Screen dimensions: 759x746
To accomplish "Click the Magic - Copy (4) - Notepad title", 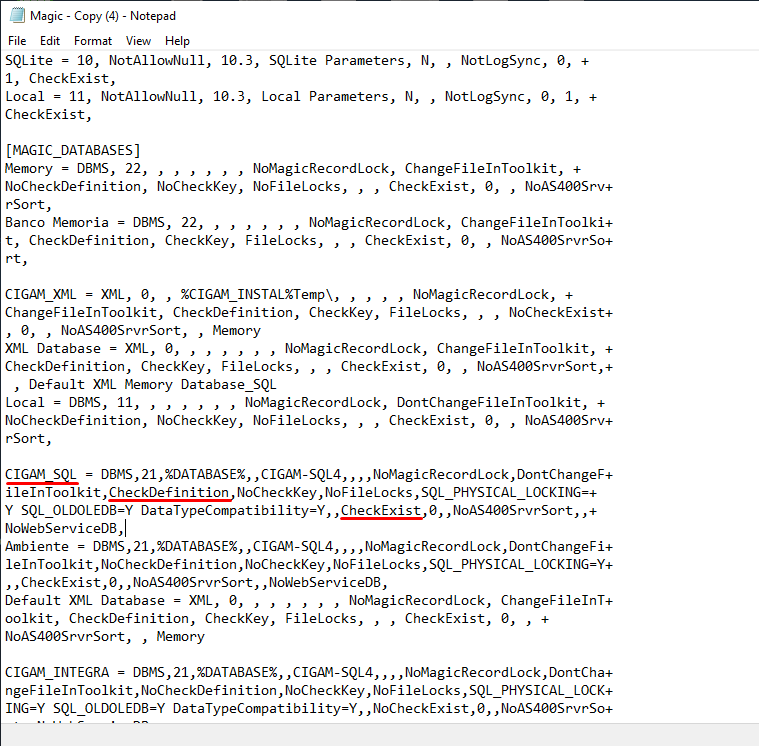I will tap(103, 16).
